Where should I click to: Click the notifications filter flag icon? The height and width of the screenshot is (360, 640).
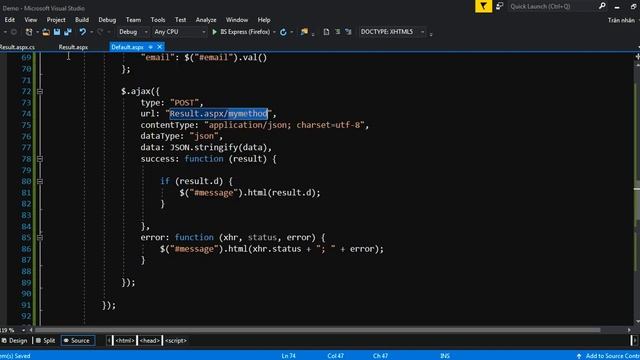pos(483,6)
